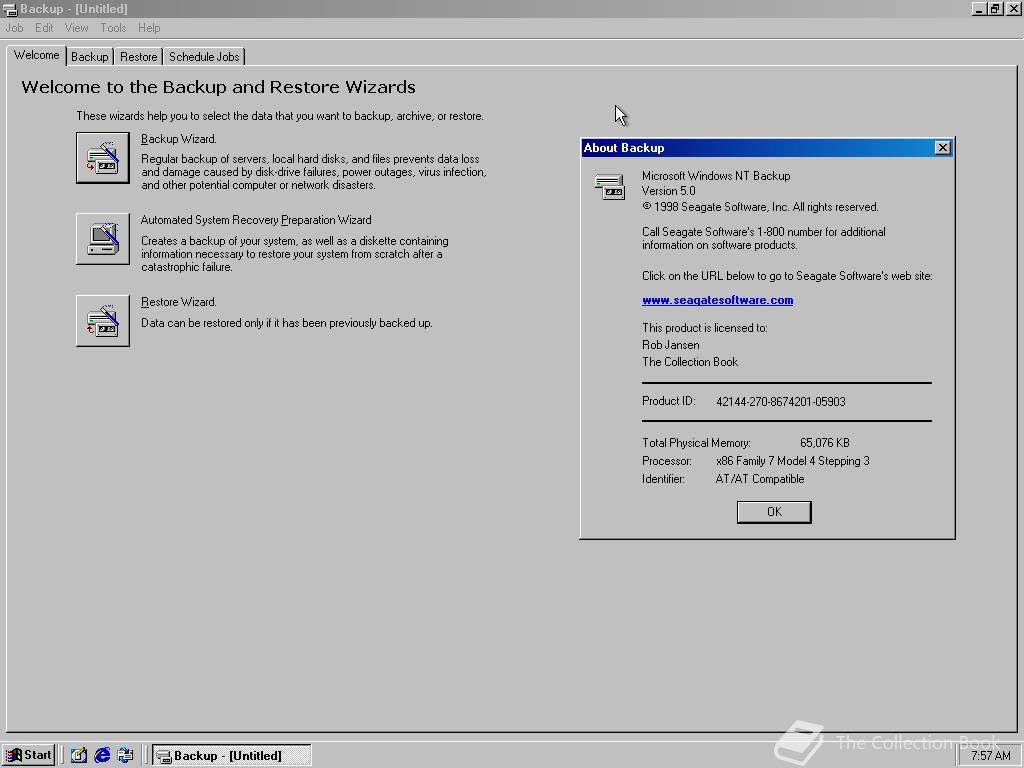
Task: Open the View menu
Action: [76, 28]
